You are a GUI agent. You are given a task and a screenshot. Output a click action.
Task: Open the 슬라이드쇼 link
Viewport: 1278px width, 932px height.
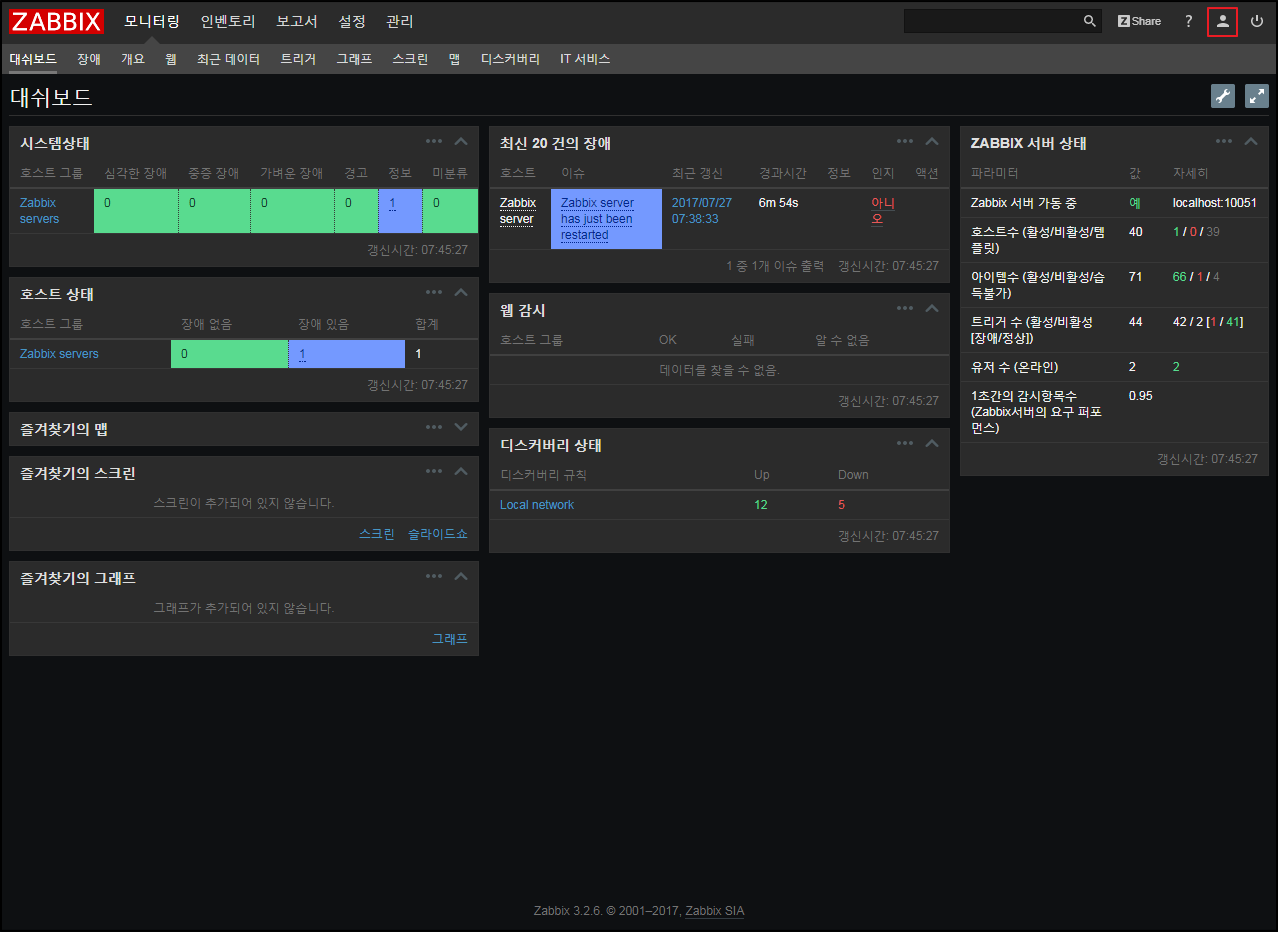437,534
